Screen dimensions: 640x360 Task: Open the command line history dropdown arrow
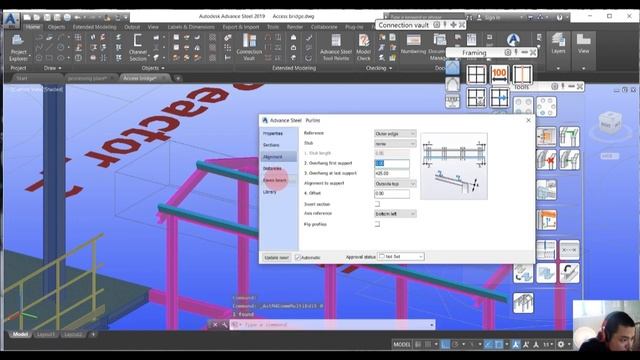coord(431,325)
